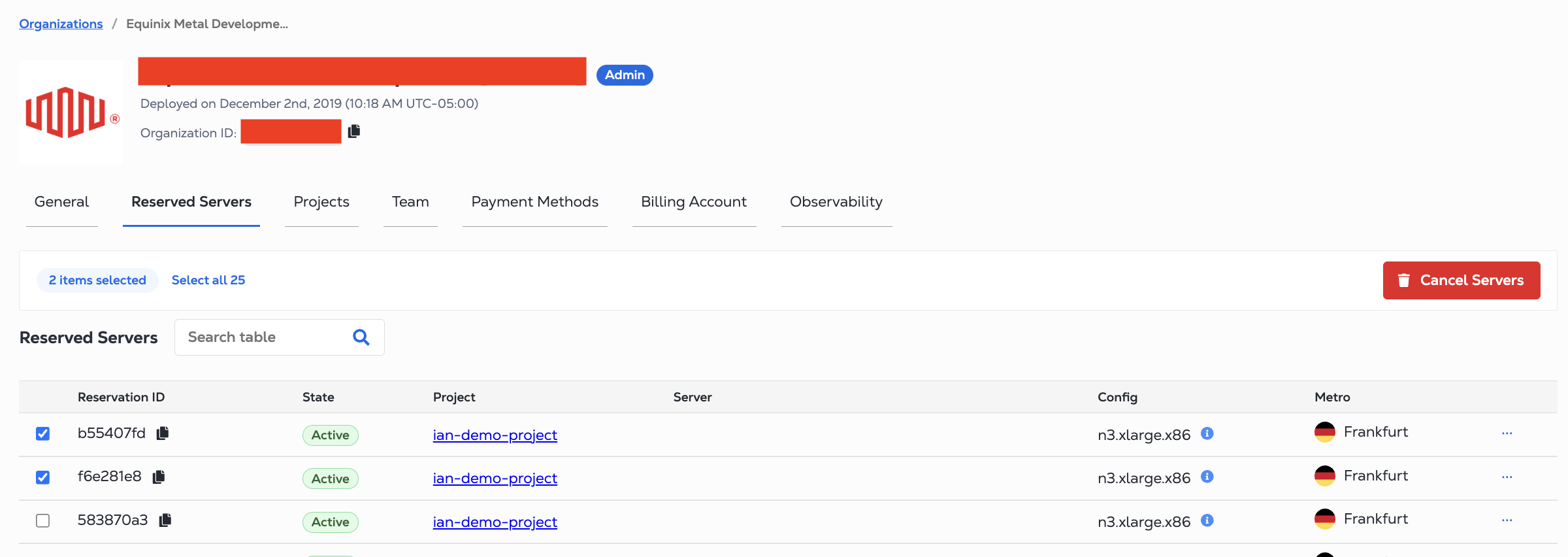Viewport: 1568px width, 557px height.
Task: Check the 583870a3 reservation checkbox
Action: click(42, 520)
